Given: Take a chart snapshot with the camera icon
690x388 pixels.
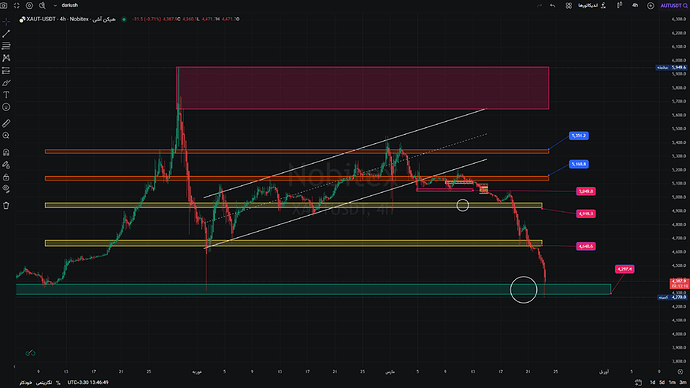Looking at the screenshot, I should coord(4,5).
